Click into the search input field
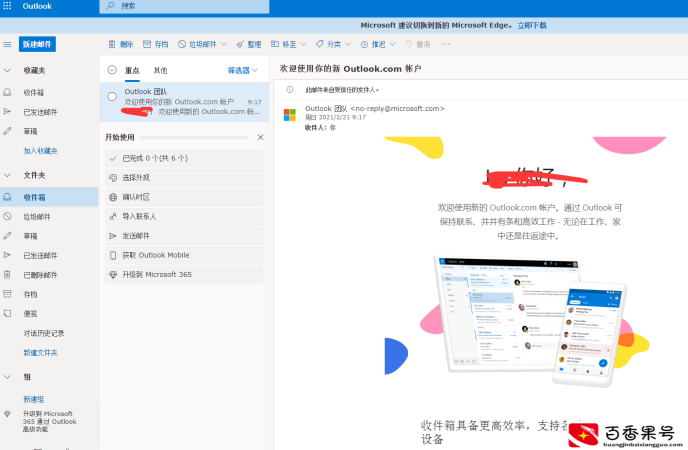The height and width of the screenshot is (450, 688). tap(184, 6)
